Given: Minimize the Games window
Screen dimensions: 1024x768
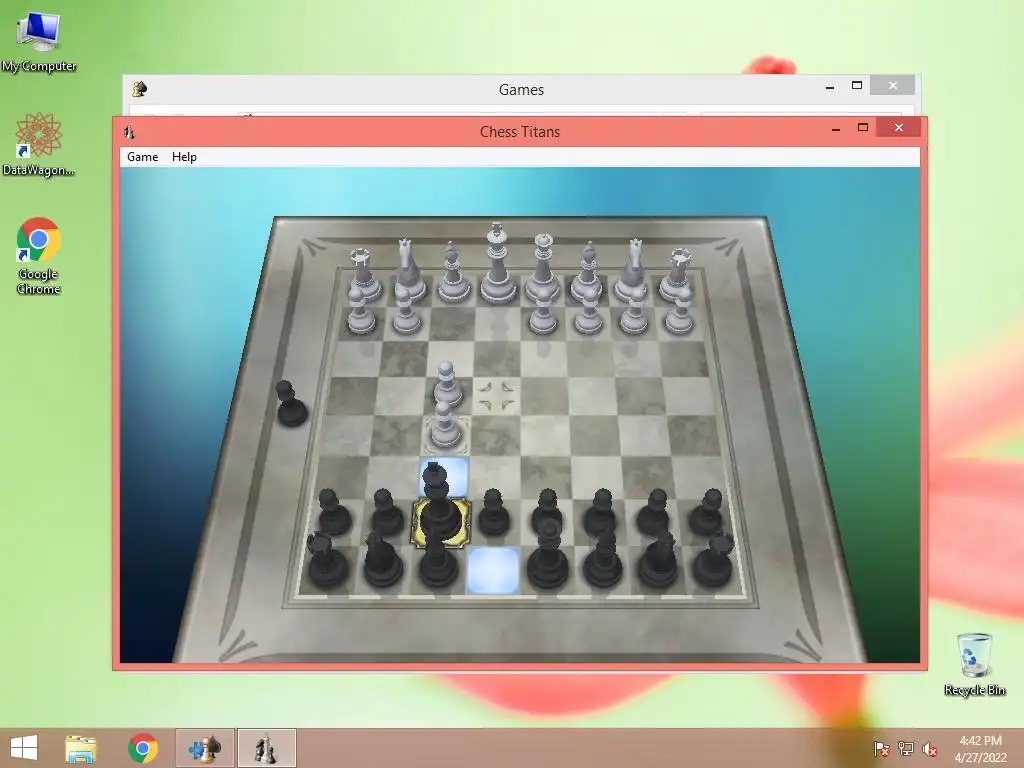Looking at the screenshot, I should point(829,86).
